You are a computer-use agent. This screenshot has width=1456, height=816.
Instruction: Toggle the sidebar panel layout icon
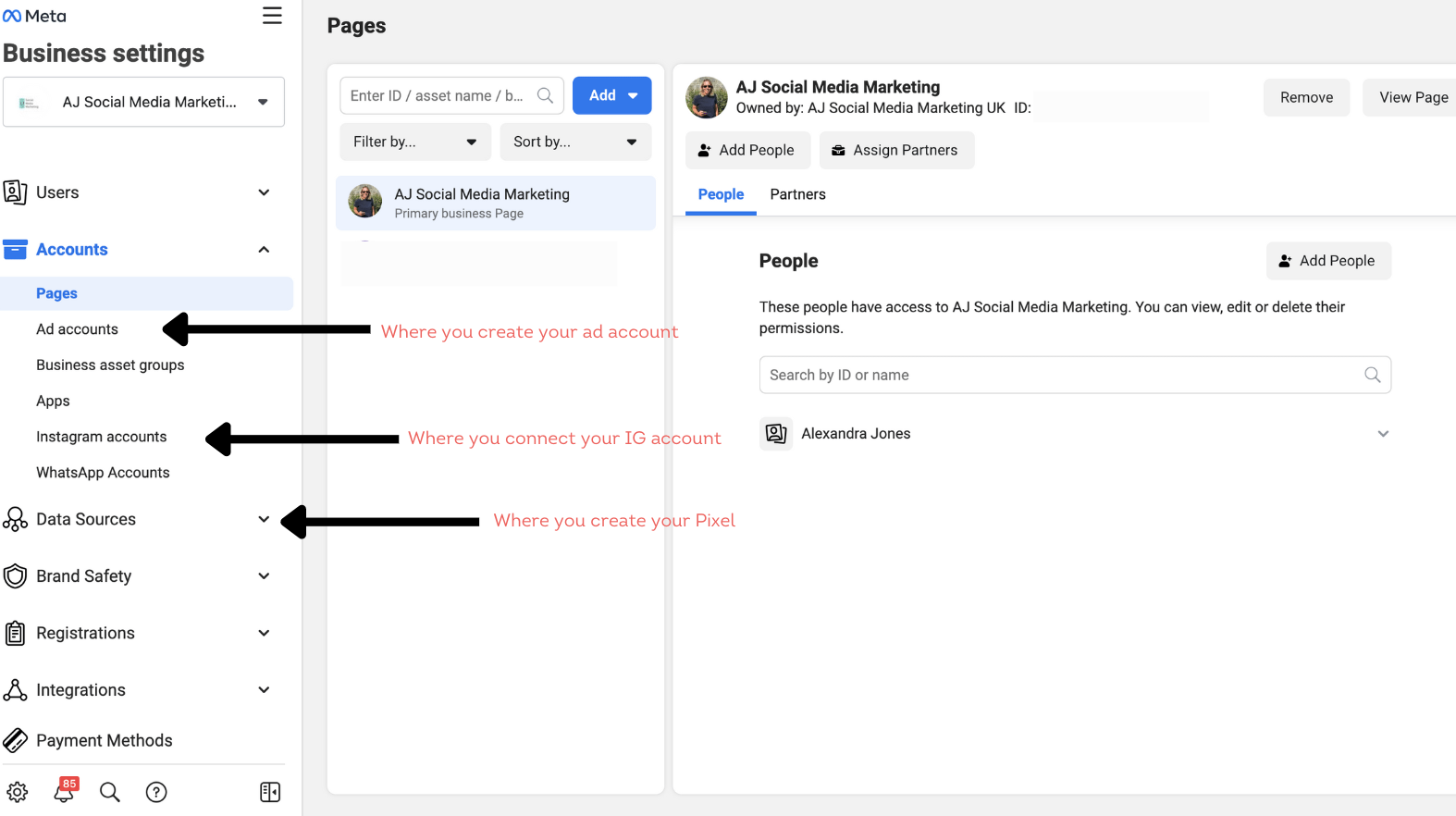[270, 792]
